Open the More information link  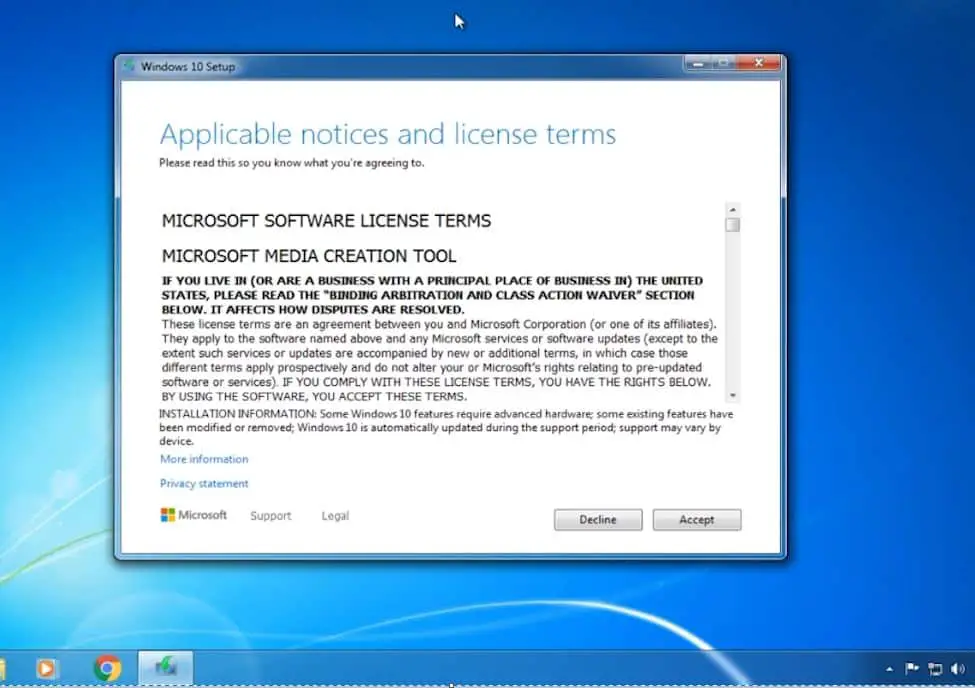pyautogui.click(x=204, y=459)
